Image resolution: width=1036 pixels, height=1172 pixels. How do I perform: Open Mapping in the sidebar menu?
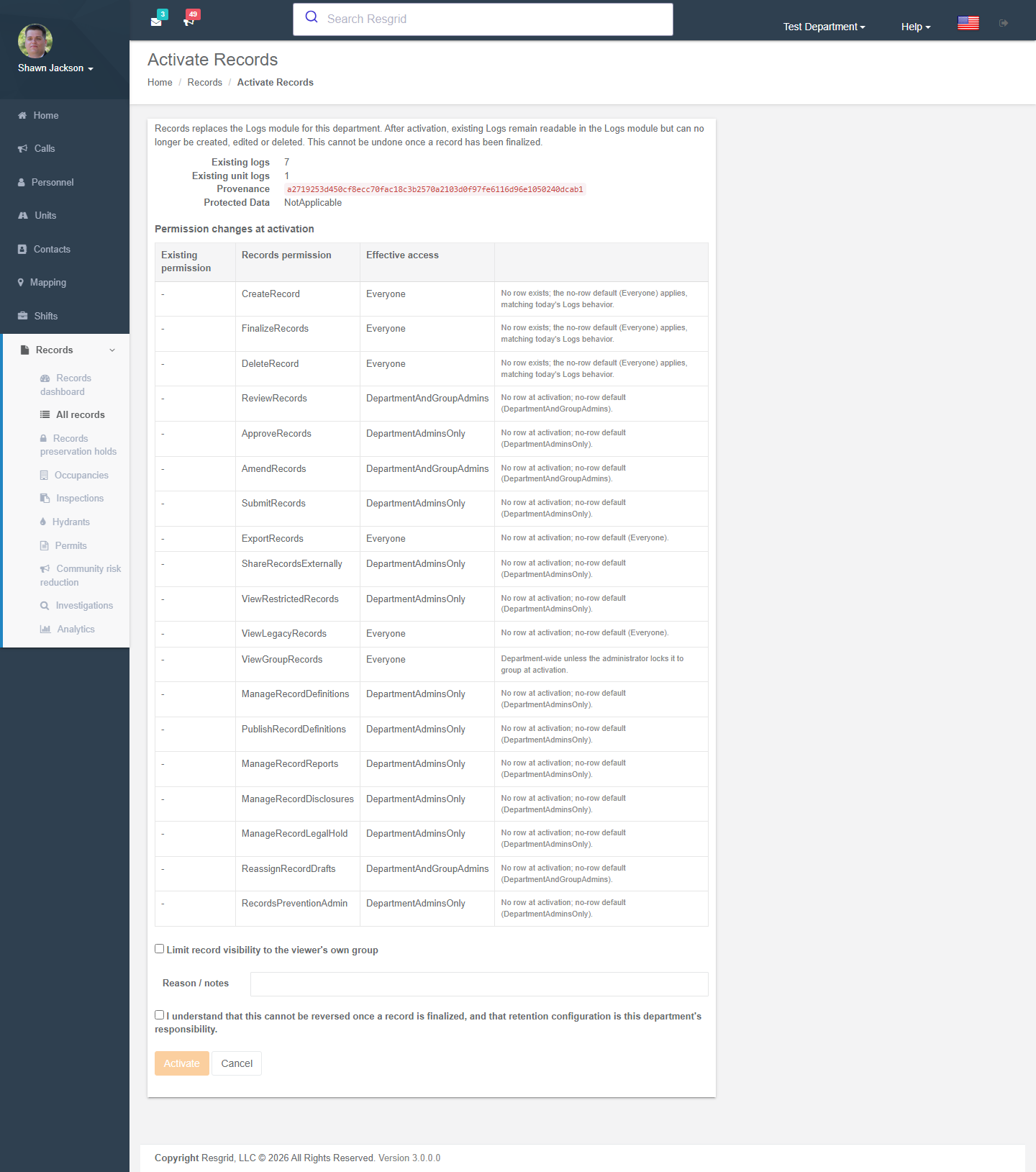(x=65, y=283)
